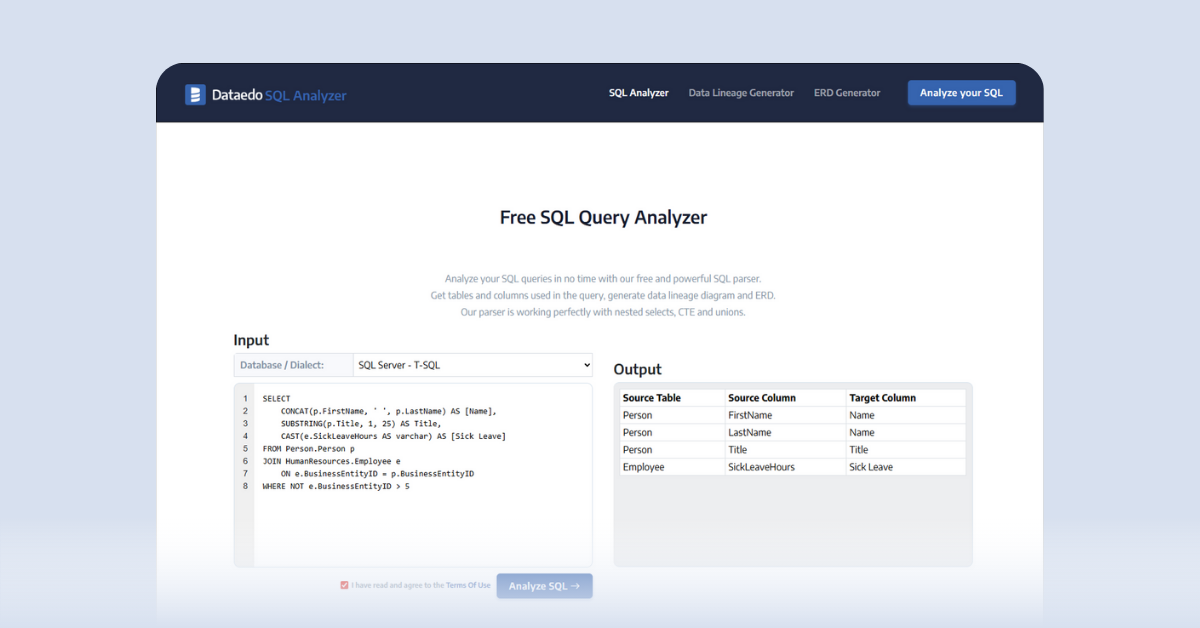Select the FirstName row in output table

[750, 415]
